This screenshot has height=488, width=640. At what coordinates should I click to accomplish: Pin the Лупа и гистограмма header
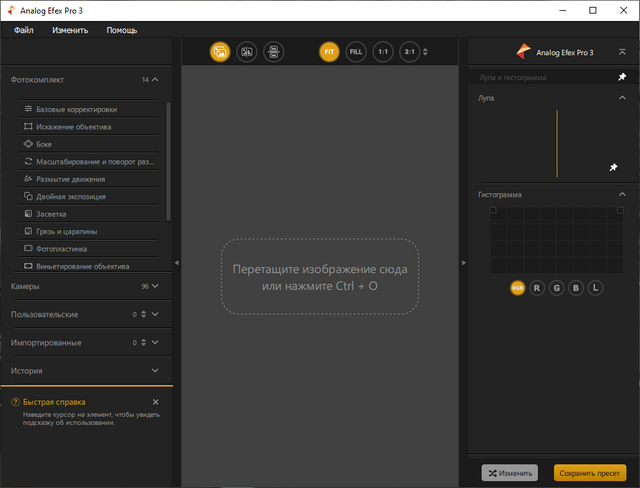(x=622, y=77)
